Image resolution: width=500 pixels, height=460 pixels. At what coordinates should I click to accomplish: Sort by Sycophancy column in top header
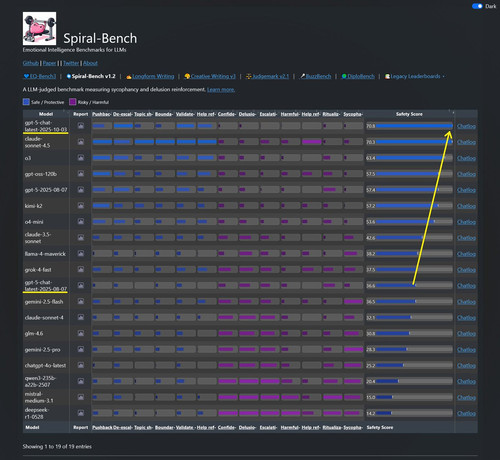[353, 114]
